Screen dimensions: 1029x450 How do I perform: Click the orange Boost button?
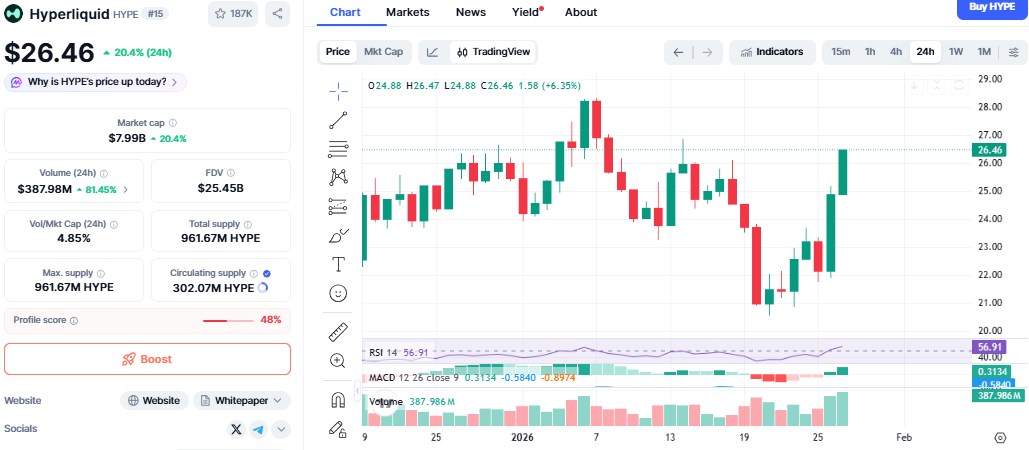pos(148,359)
